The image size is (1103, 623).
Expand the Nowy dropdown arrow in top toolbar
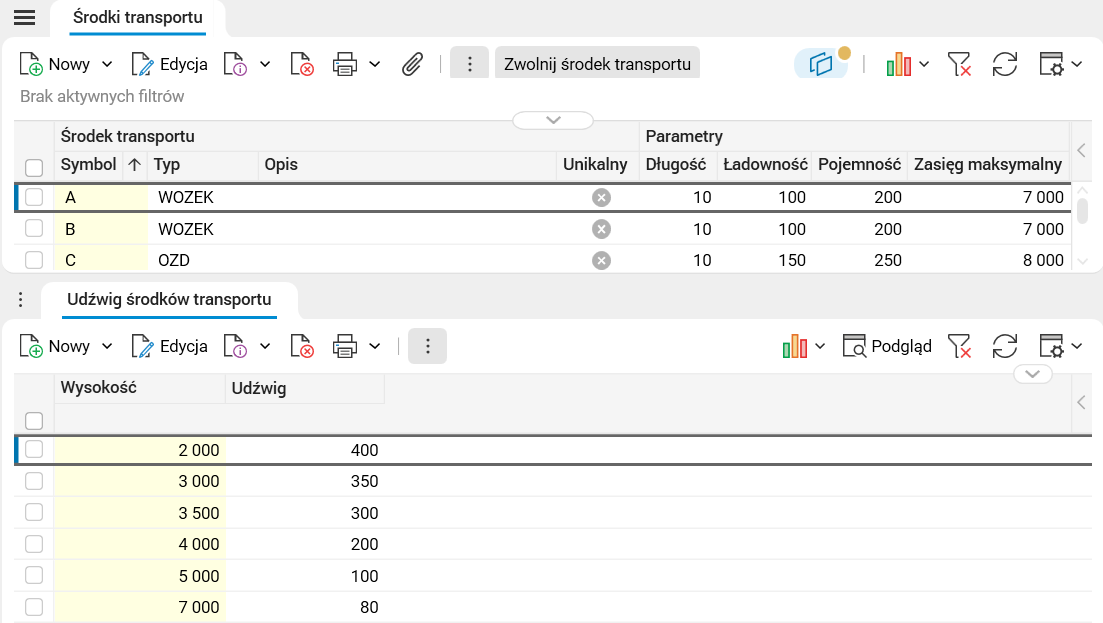(x=107, y=64)
